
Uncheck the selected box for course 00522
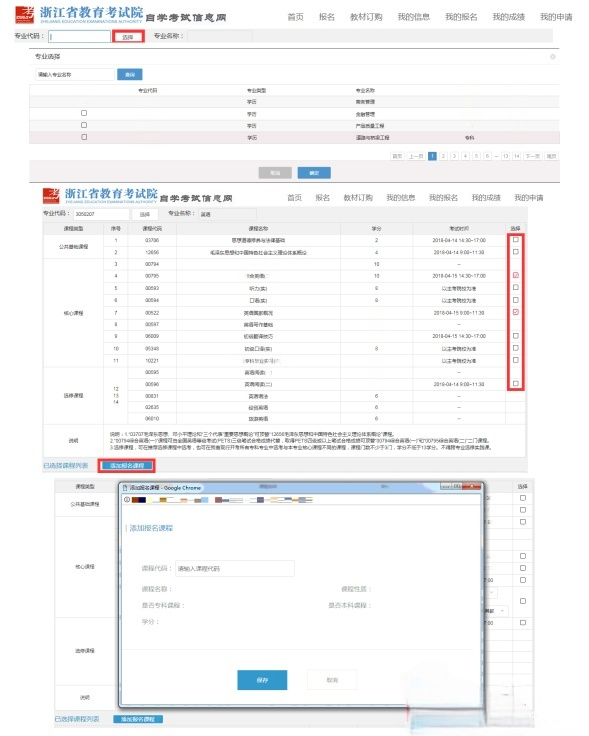516,312
